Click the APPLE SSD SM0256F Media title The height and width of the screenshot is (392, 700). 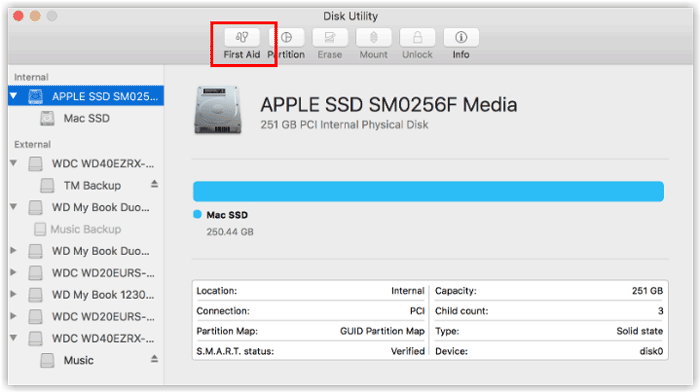click(x=389, y=105)
